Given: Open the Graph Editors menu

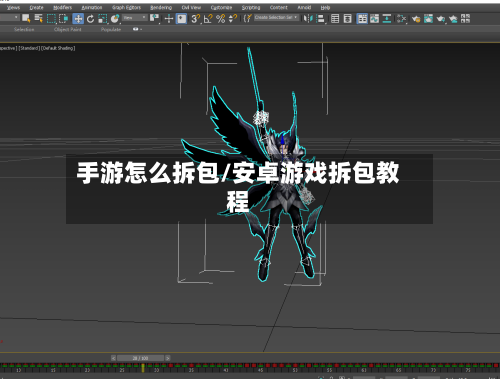Looking at the screenshot, I should [126, 7].
